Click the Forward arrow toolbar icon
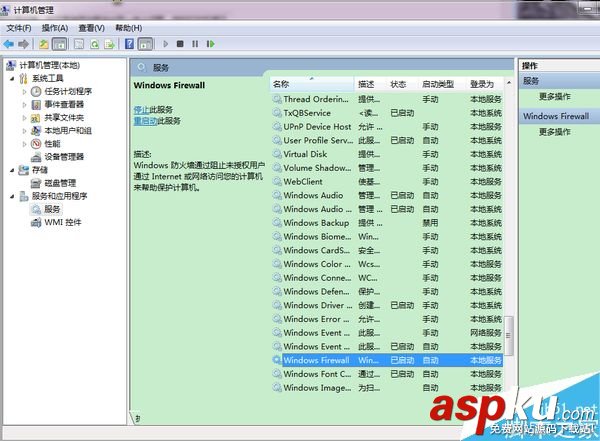The width and height of the screenshot is (600, 441). [23, 44]
